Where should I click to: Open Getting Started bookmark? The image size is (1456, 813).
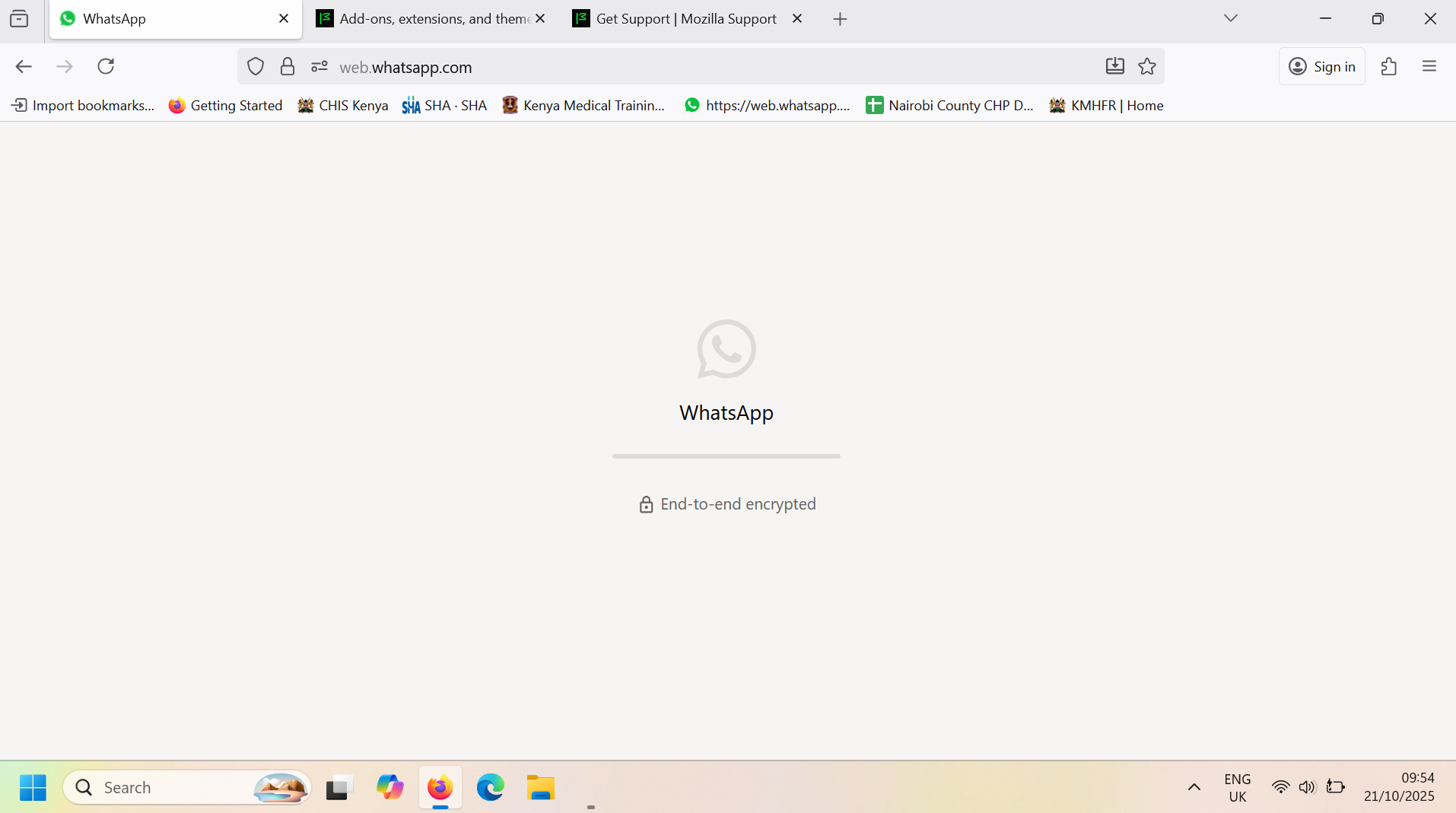[225, 106]
